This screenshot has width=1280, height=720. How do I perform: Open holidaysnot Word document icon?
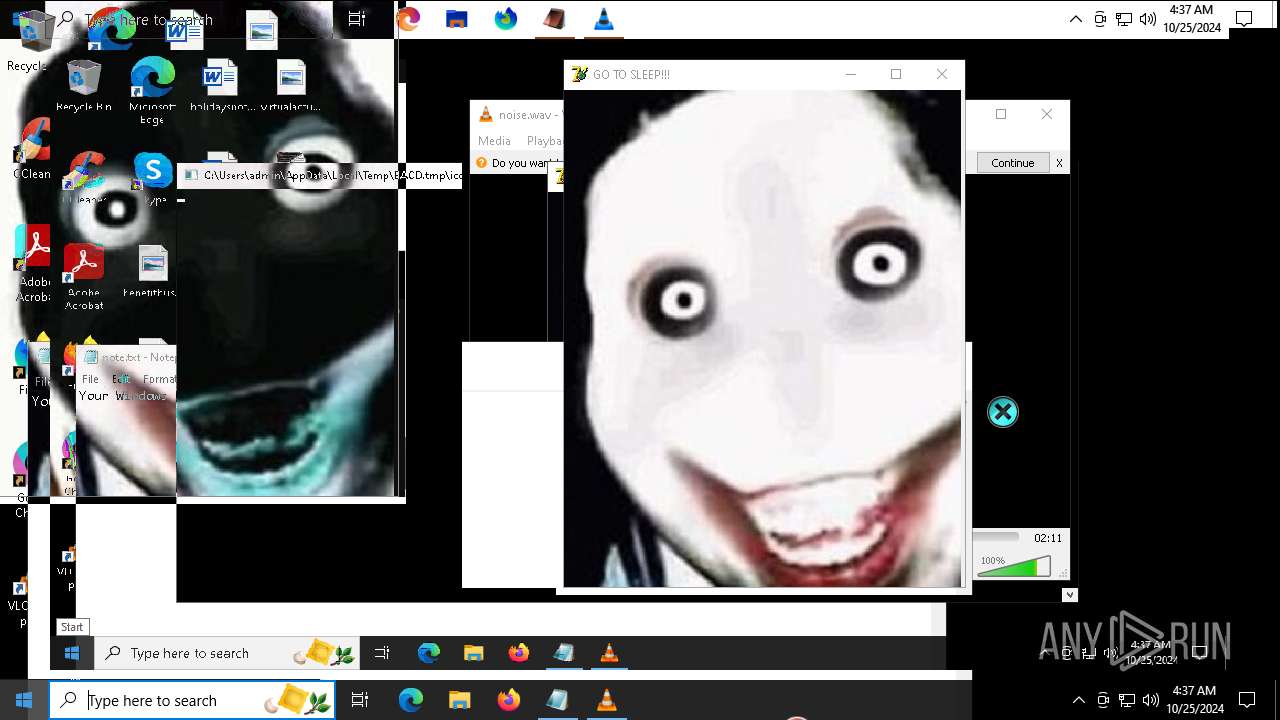222,85
